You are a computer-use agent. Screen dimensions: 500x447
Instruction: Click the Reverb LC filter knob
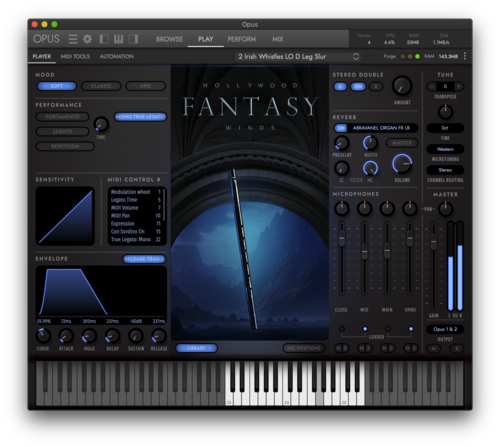click(x=342, y=168)
